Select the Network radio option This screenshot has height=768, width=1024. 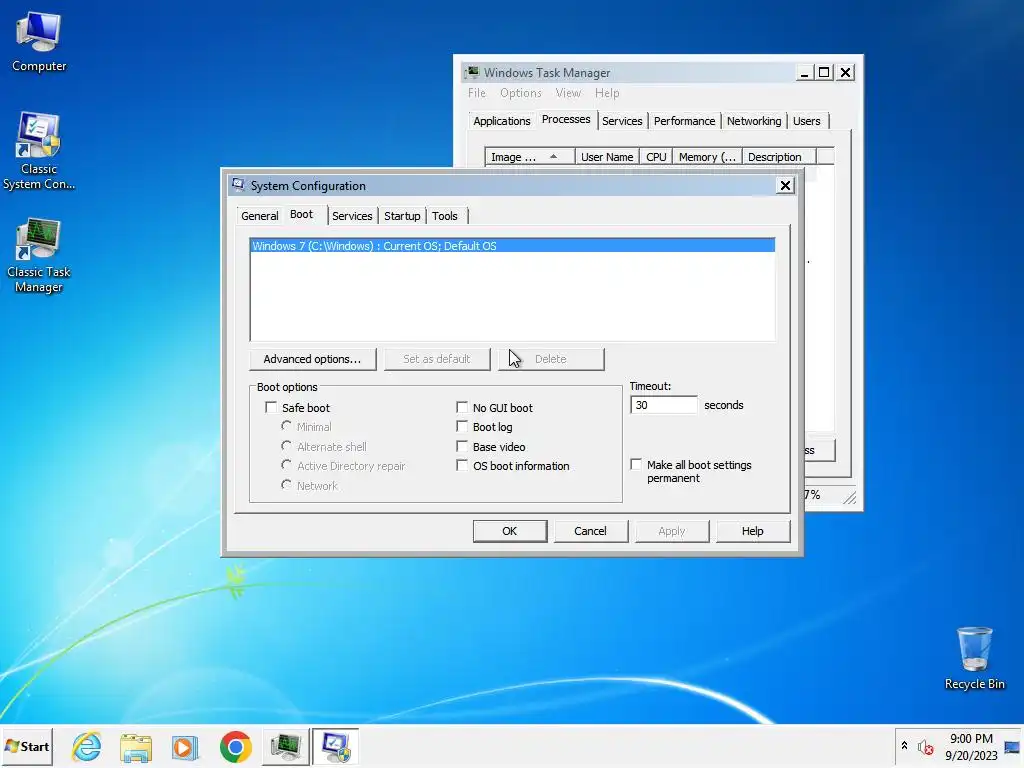(x=286, y=485)
